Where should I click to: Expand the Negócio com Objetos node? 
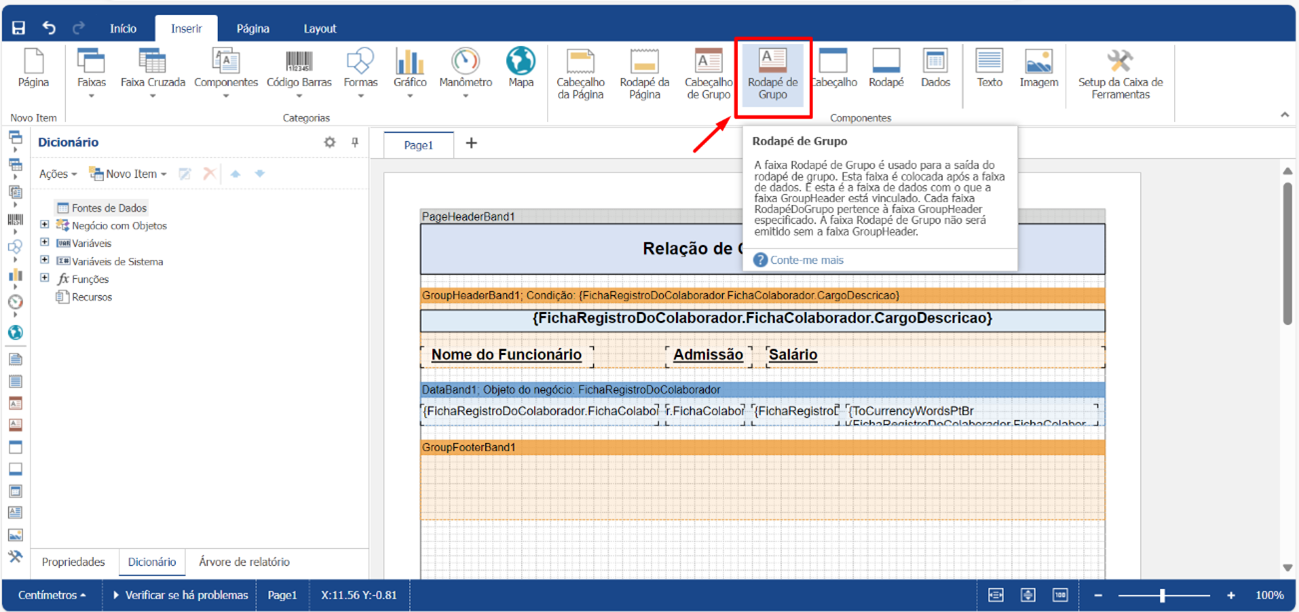click(x=44, y=225)
